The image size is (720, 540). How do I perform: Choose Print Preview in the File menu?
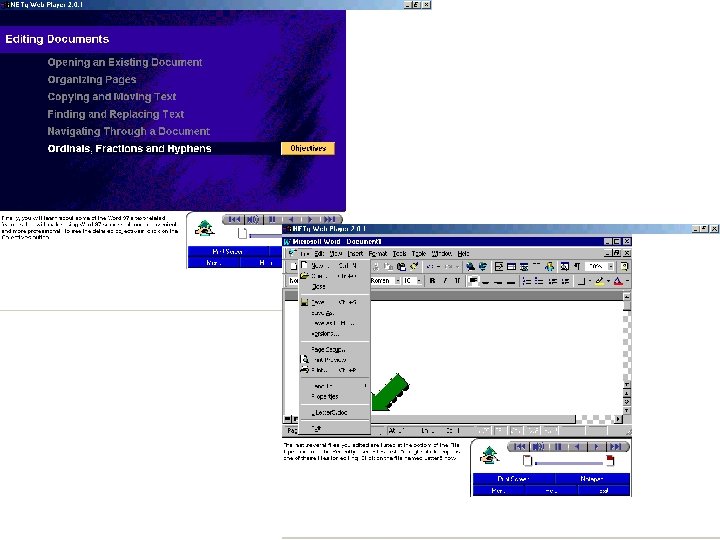335,360
